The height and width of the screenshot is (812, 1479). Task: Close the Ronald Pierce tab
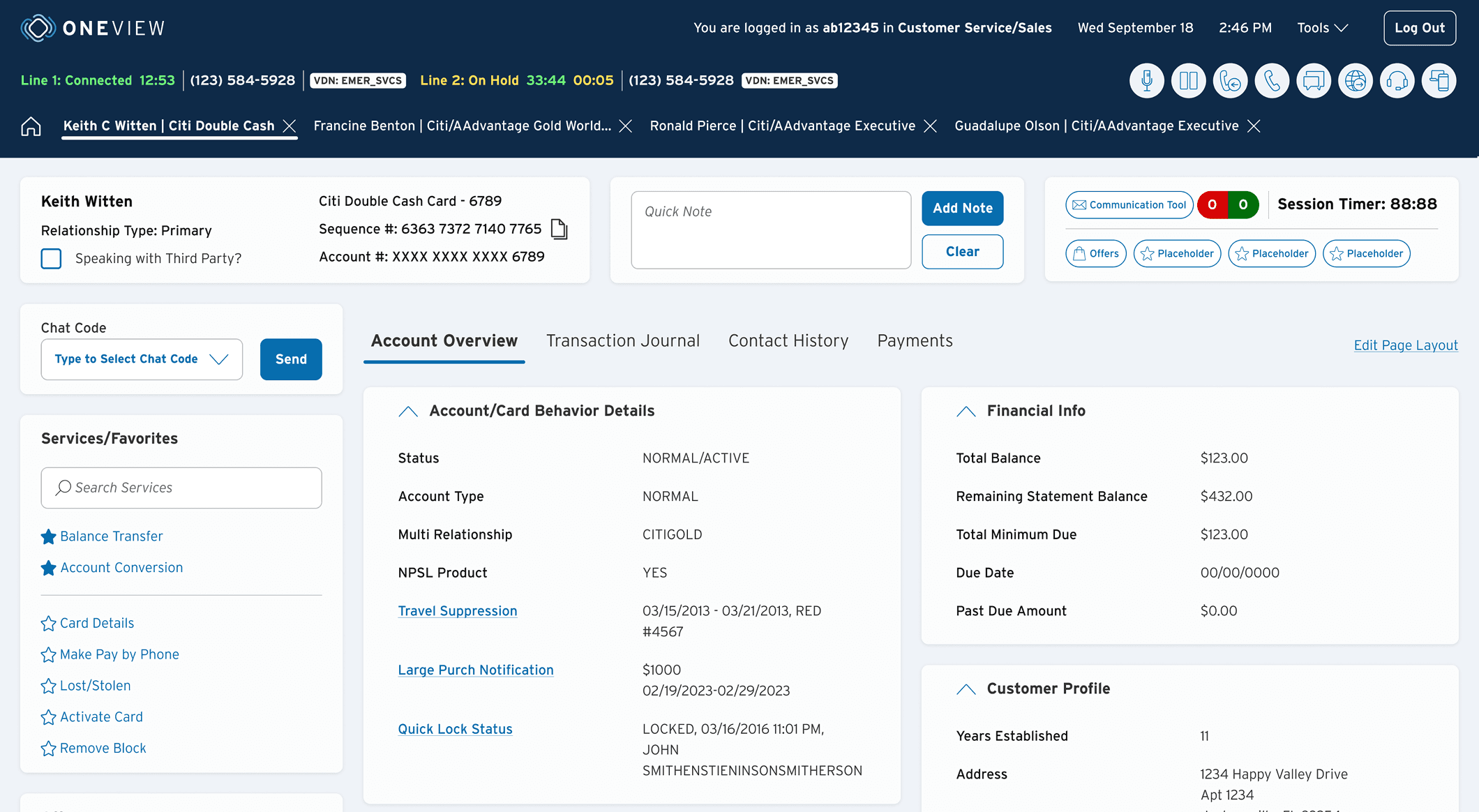[x=930, y=126]
